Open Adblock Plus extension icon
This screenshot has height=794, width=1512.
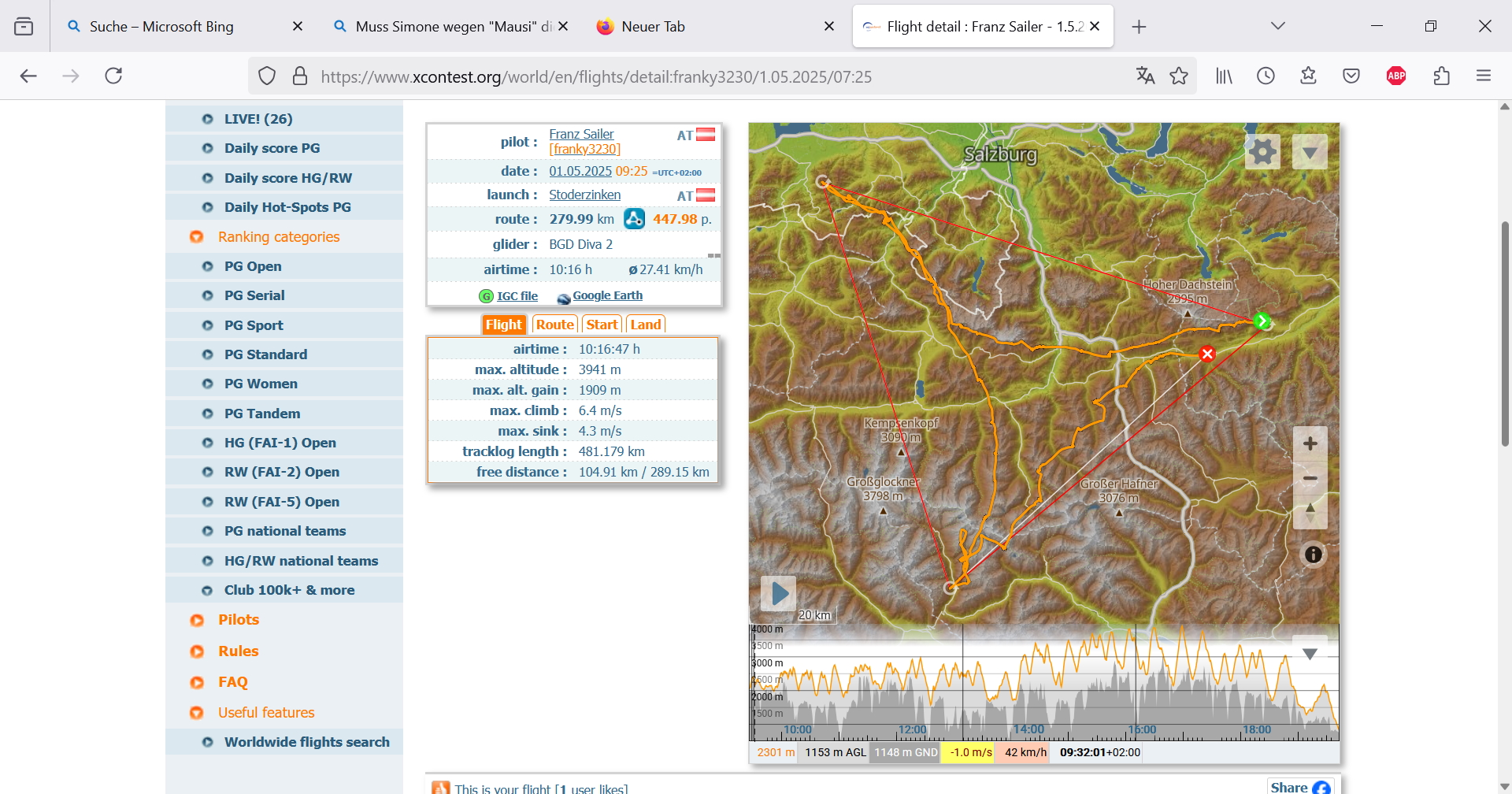pos(1396,76)
